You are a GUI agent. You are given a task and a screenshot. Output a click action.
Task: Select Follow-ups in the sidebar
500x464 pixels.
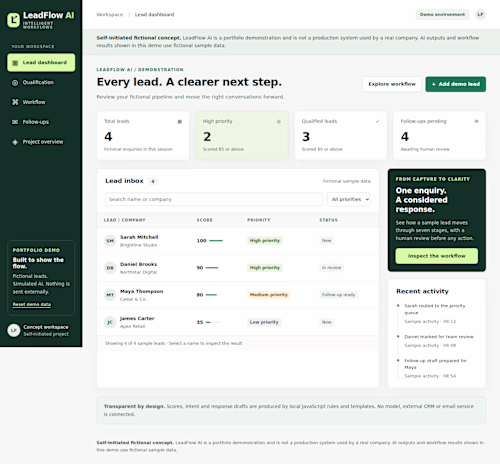tap(41, 122)
